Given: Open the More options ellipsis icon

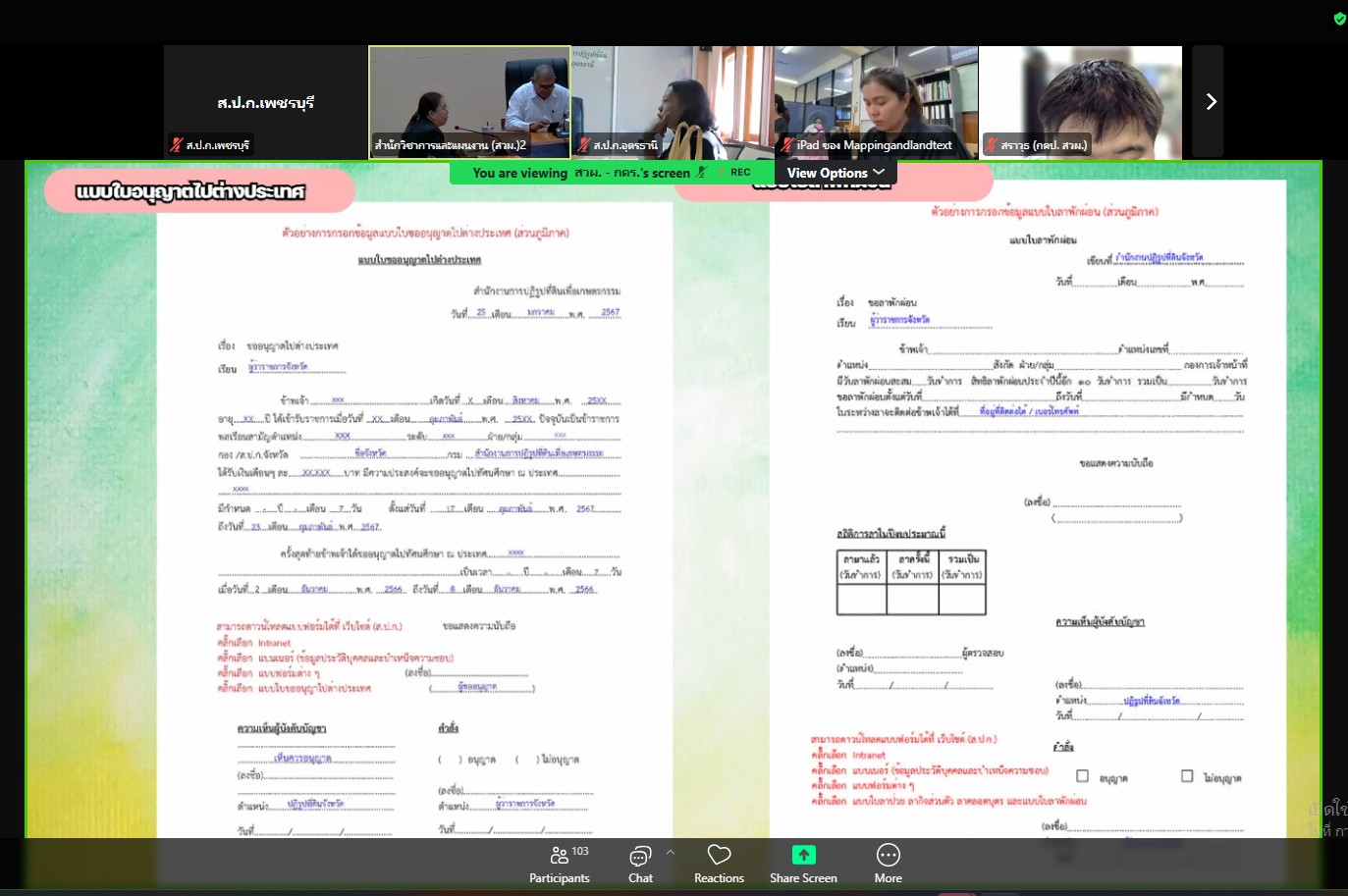Looking at the screenshot, I should 888,856.
